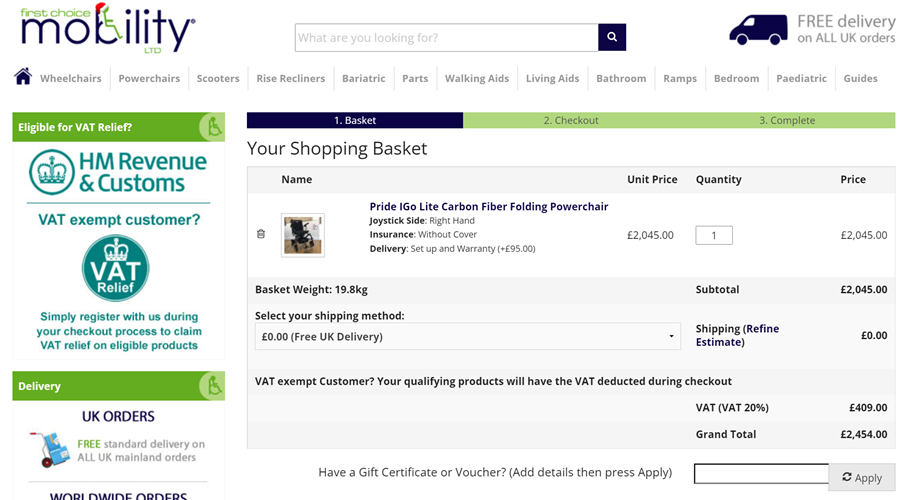
Task: Click the HM Revenue & Customs crown logo
Action: click(x=52, y=172)
